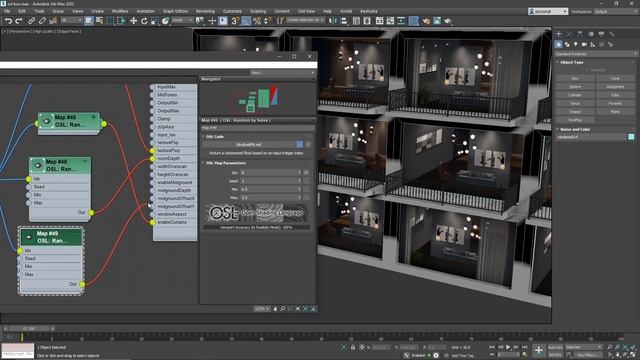The width and height of the screenshot is (640, 360).
Task: Click the Redo arrow in main toolbar
Action: pos(19,21)
